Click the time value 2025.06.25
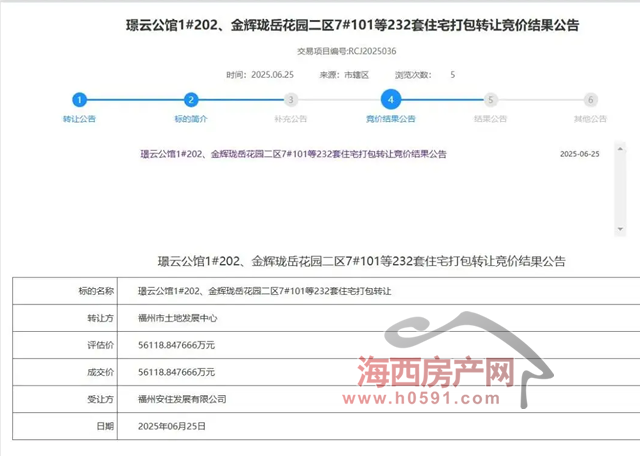640x456 pixels. (x=272, y=75)
